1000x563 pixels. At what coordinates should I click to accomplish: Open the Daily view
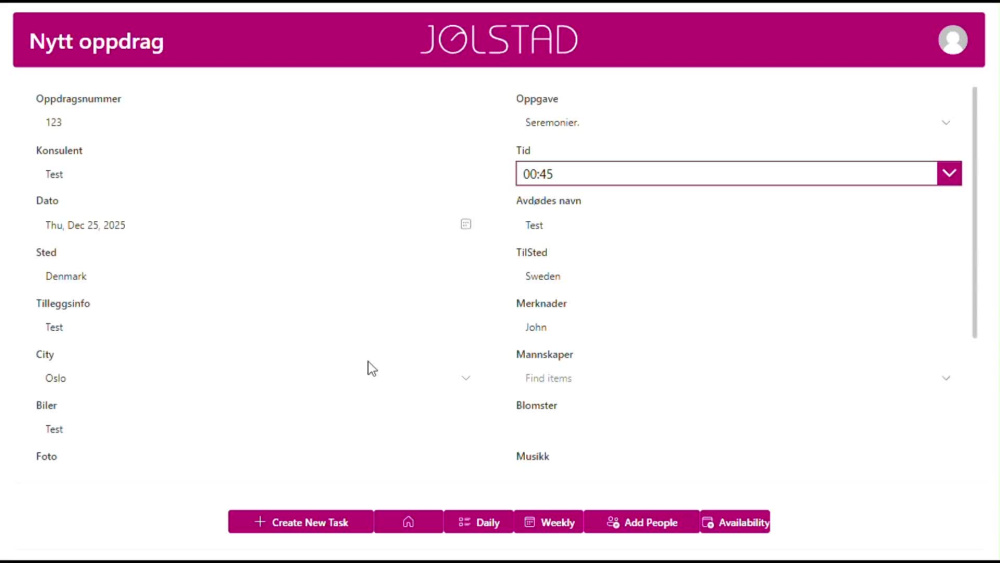pyautogui.click(x=478, y=522)
